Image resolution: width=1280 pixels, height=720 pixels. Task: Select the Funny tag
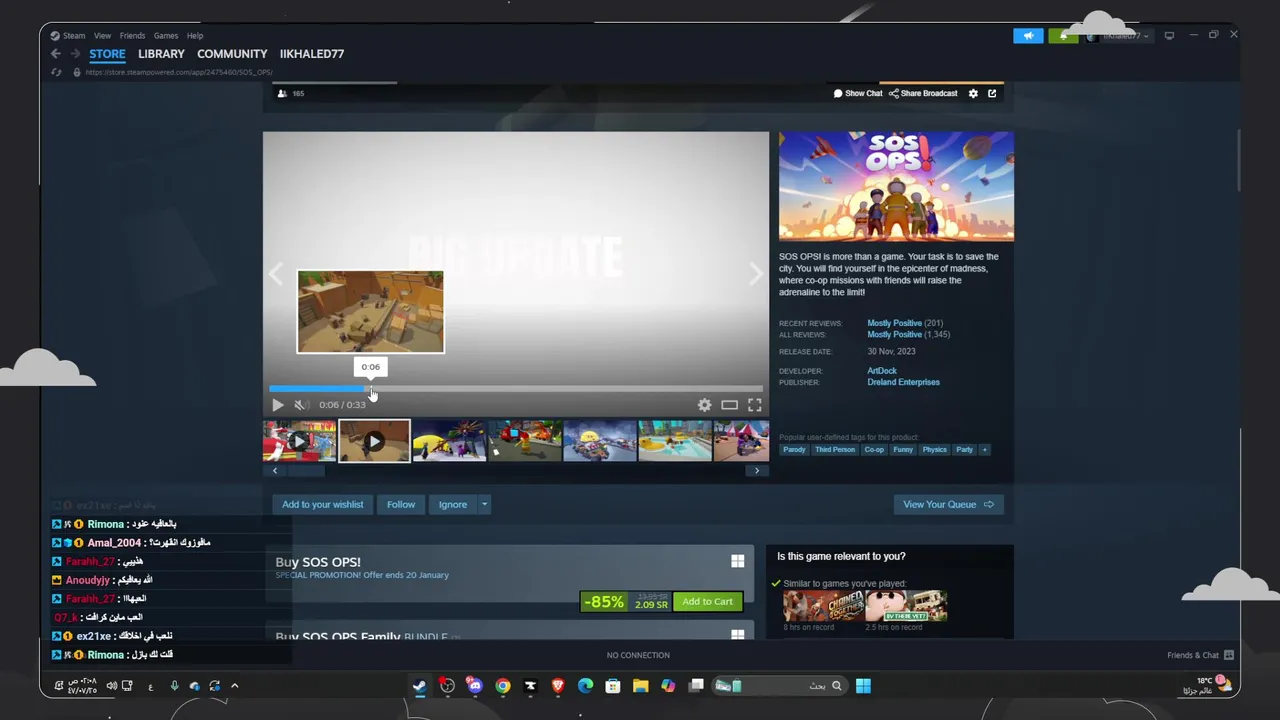tap(903, 450)
